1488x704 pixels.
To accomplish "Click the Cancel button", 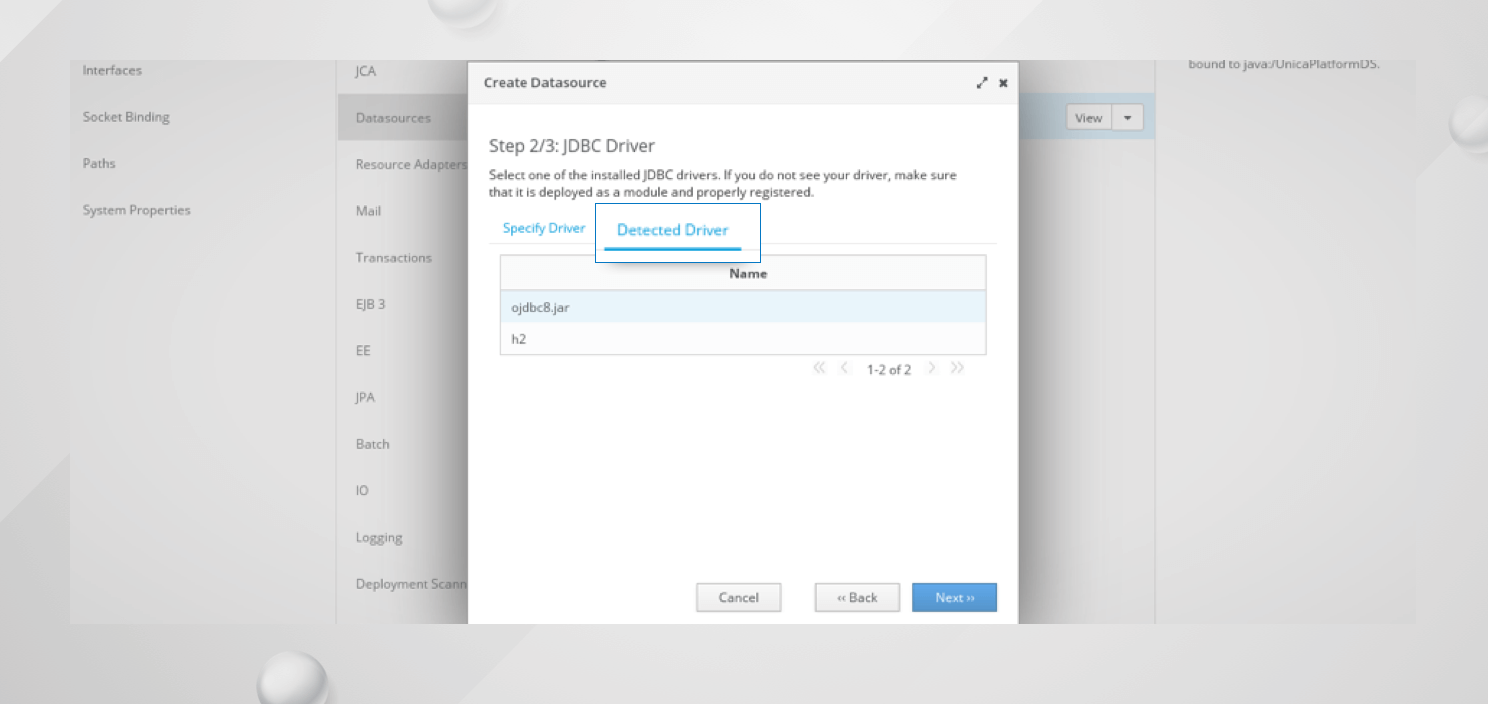I will pos(738,597).
